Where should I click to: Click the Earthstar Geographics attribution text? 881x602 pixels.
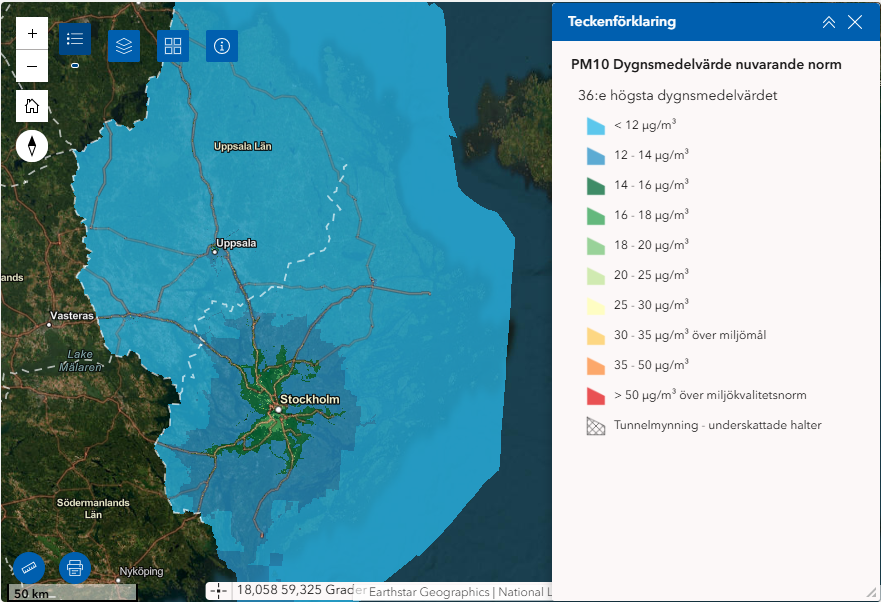tap(429, 592)
